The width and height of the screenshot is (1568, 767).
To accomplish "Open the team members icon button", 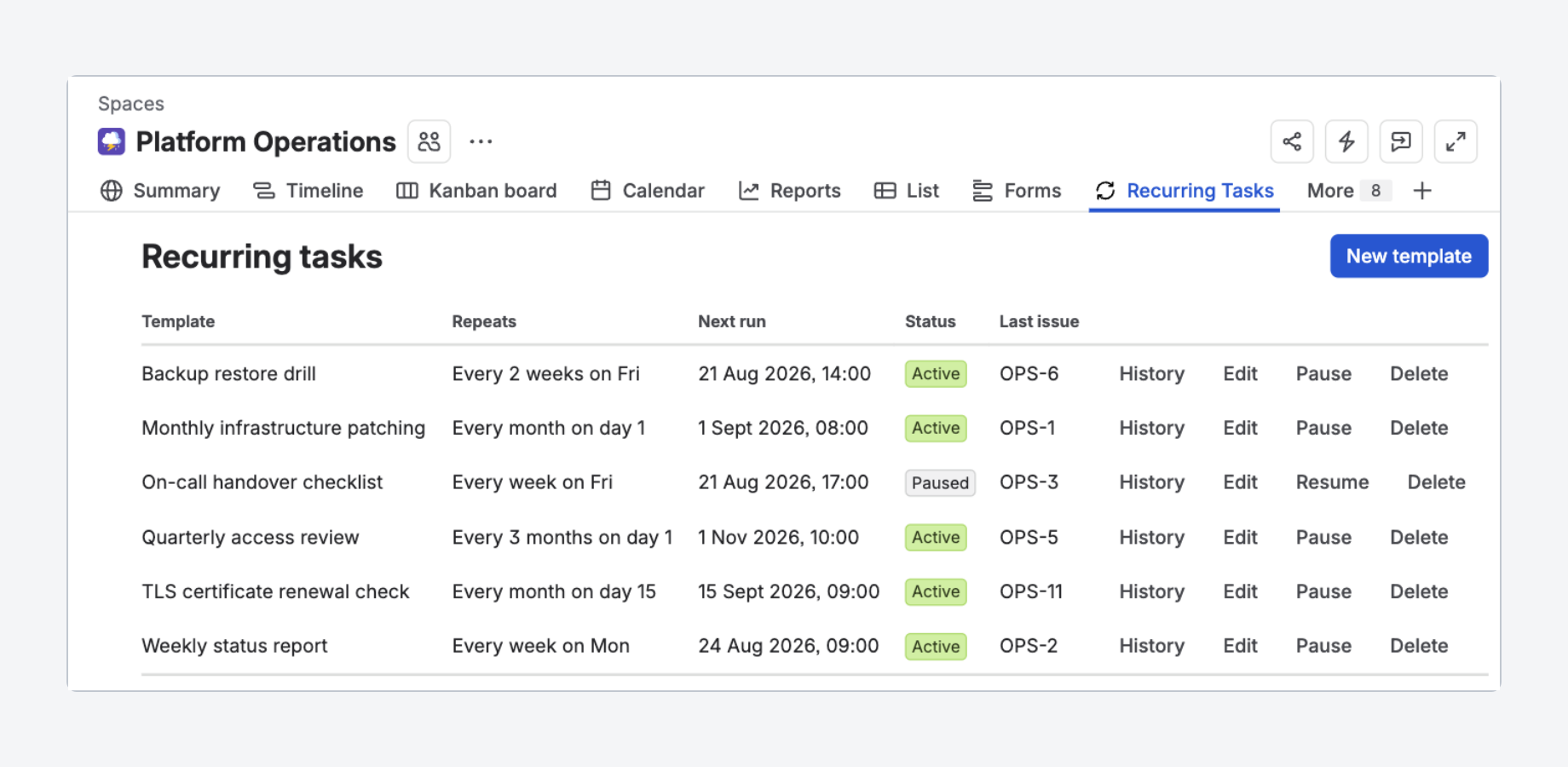I will point(429,141).
